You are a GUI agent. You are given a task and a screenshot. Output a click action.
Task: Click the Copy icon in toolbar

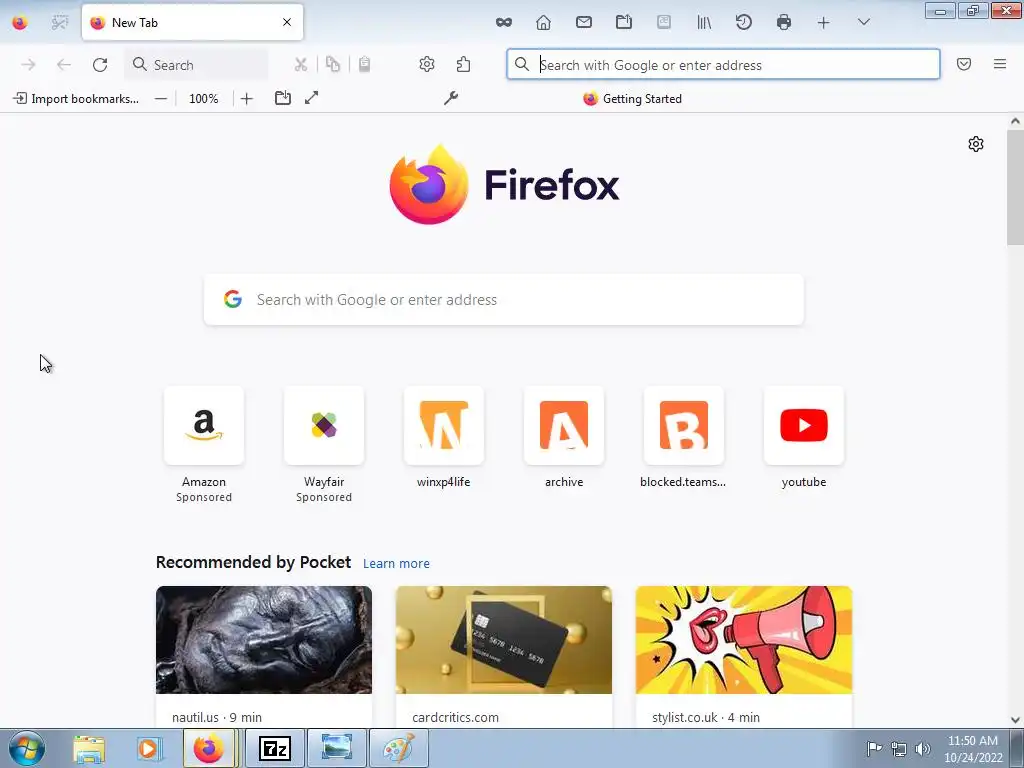[333, 65]
